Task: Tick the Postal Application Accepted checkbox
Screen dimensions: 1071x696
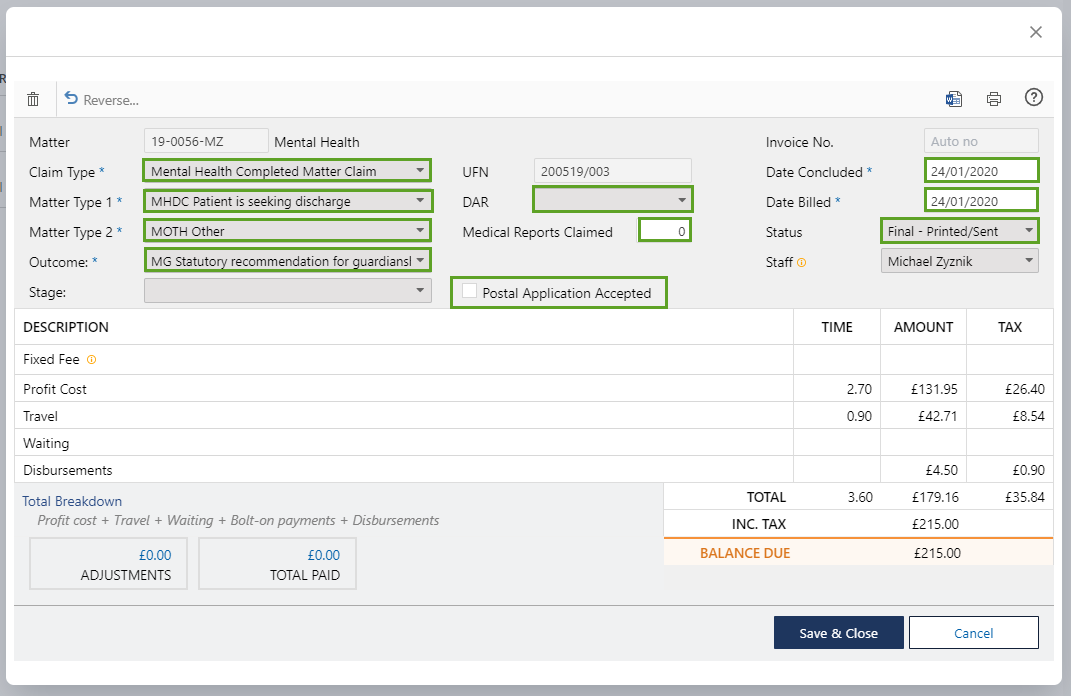Action: [x=469, y=291]
